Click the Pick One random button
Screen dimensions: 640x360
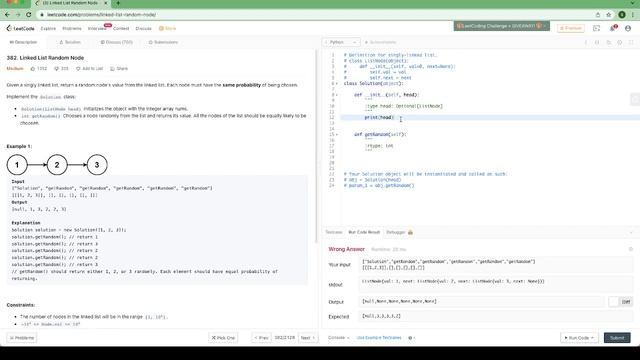click(x=223, y=338)
